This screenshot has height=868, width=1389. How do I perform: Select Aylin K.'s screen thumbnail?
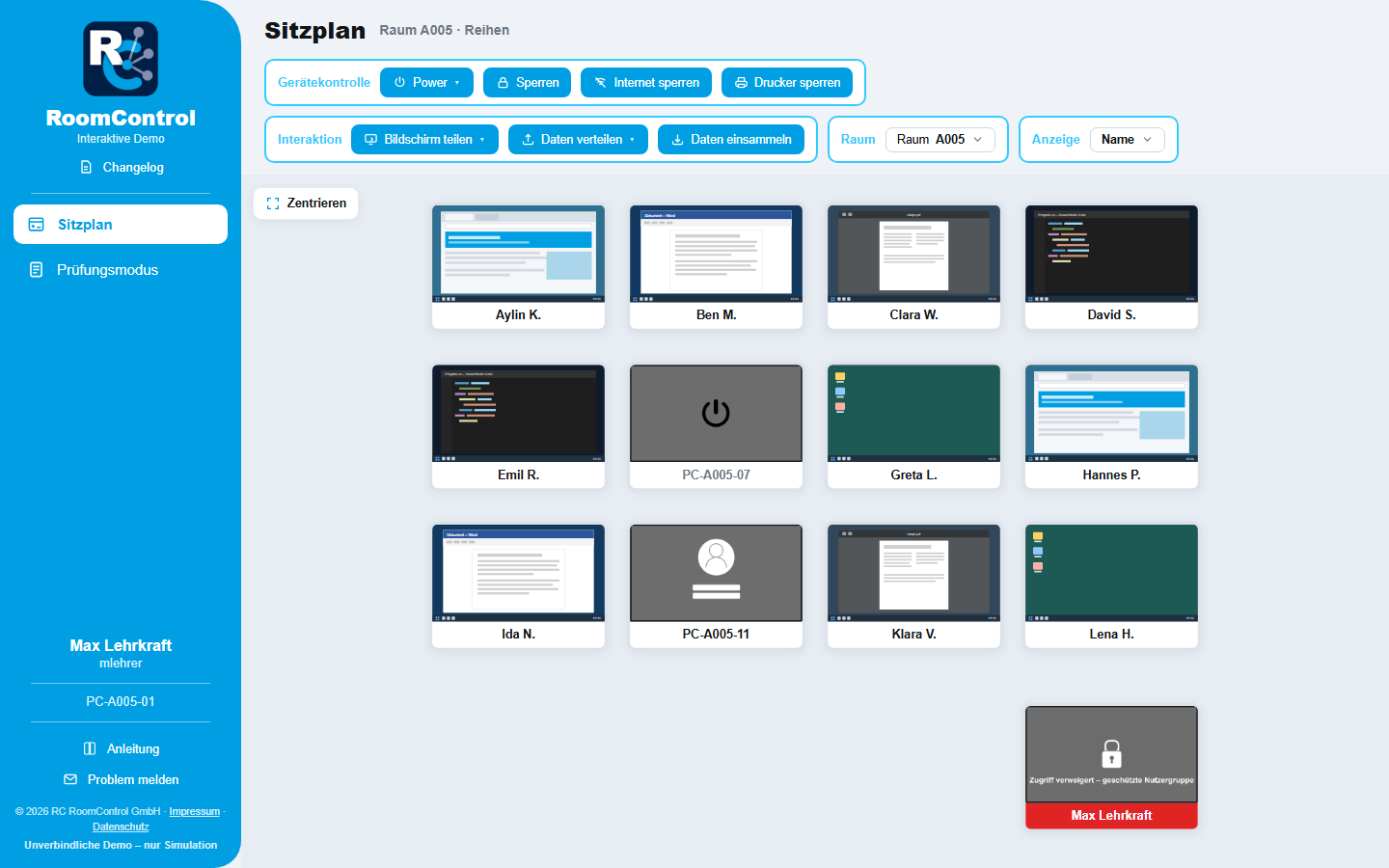pyautogui.click(x=518, y=254)
